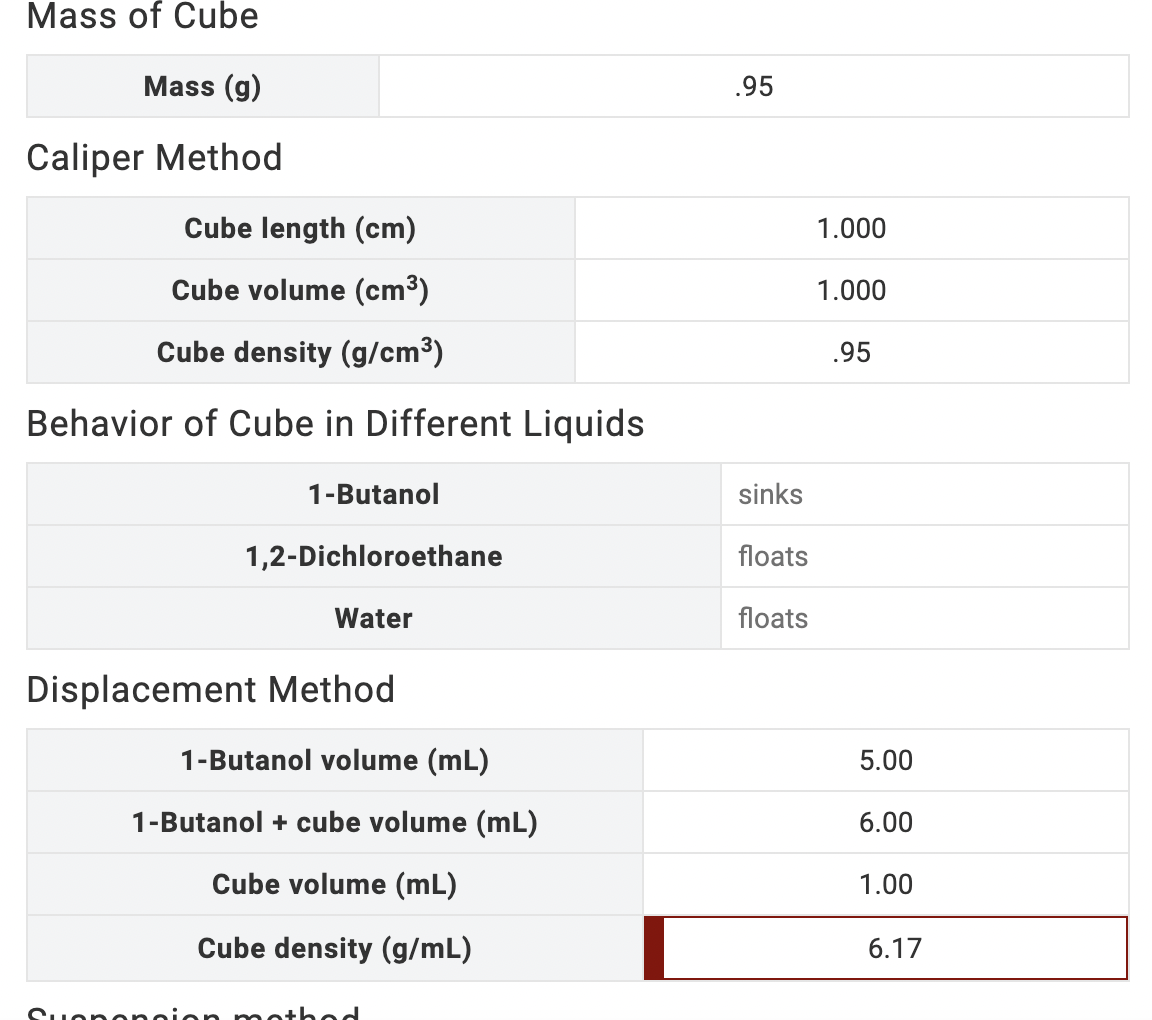Click the Cube length (cm) entry field
This screenshot has width=1152, height=1020.
850,228
